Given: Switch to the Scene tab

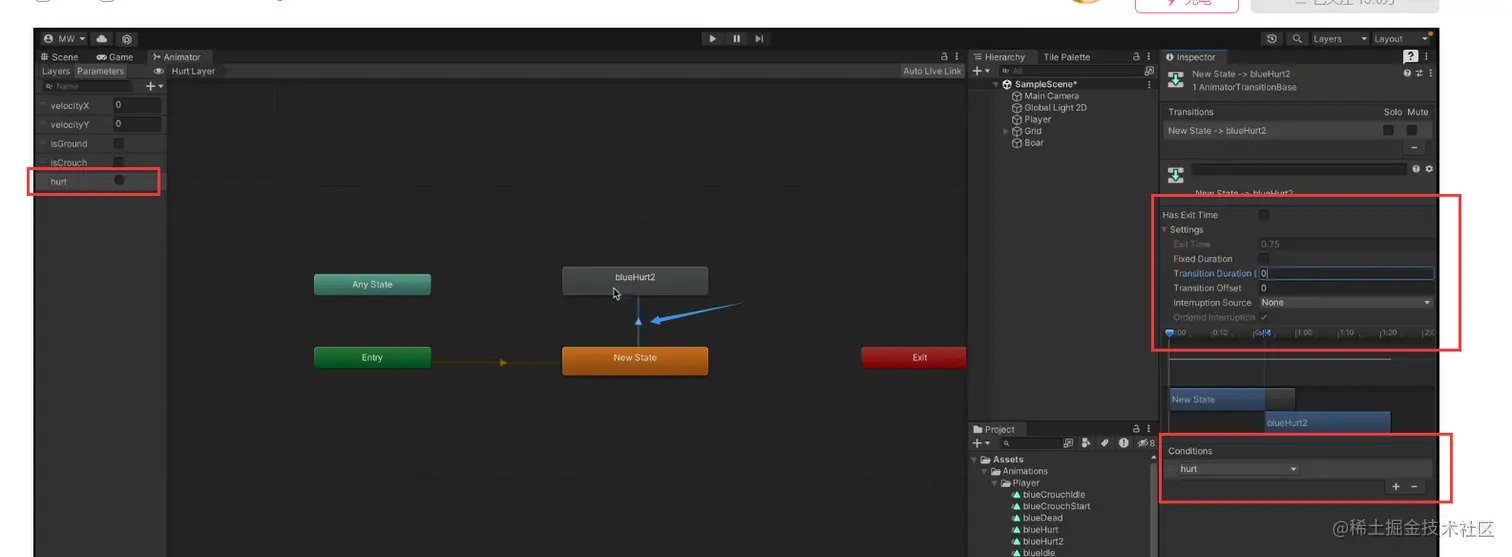Looking at the screenshot, I should point(59,57).
